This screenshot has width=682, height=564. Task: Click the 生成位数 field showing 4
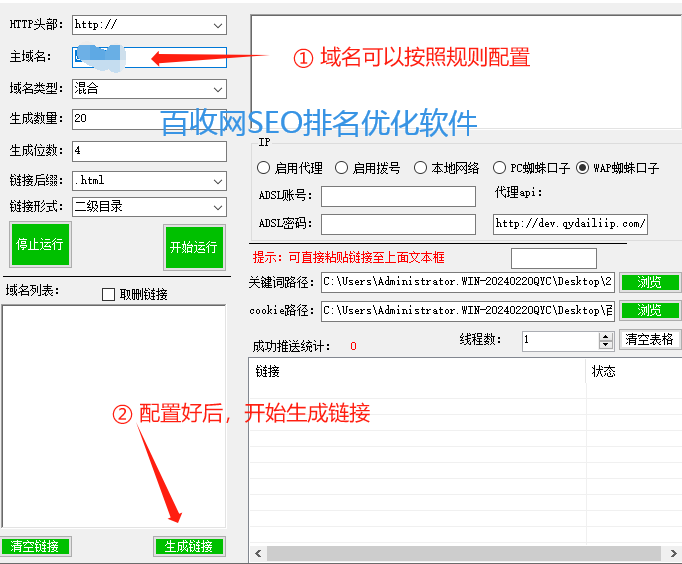149,151
